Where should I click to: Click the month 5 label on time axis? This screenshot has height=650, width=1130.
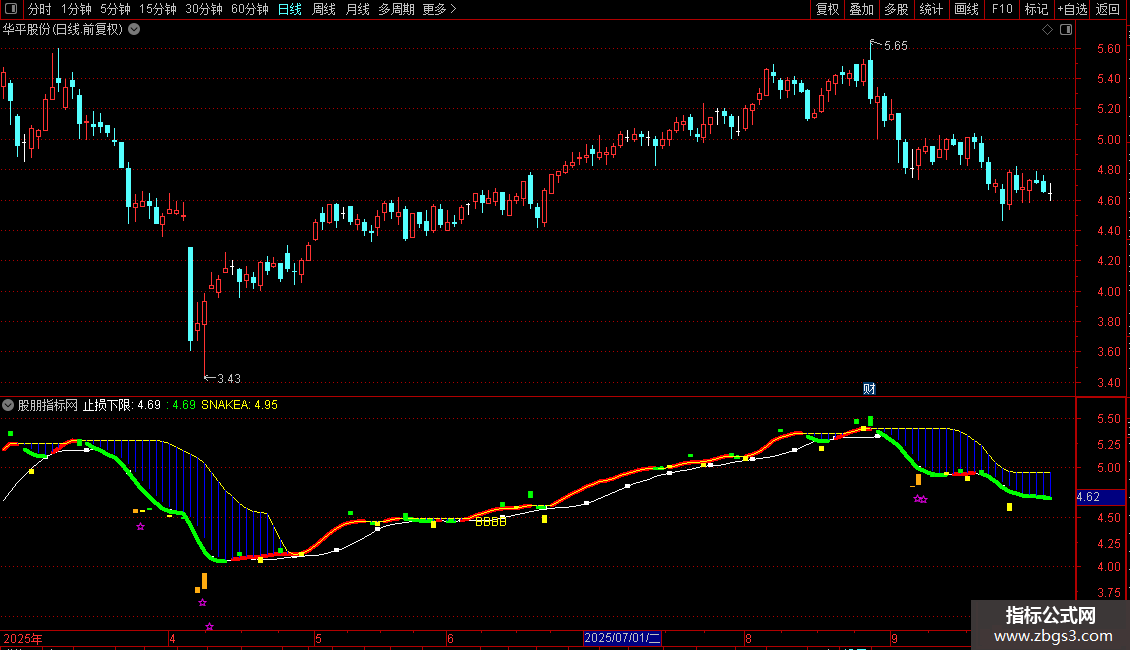click(x=318, y=638)
